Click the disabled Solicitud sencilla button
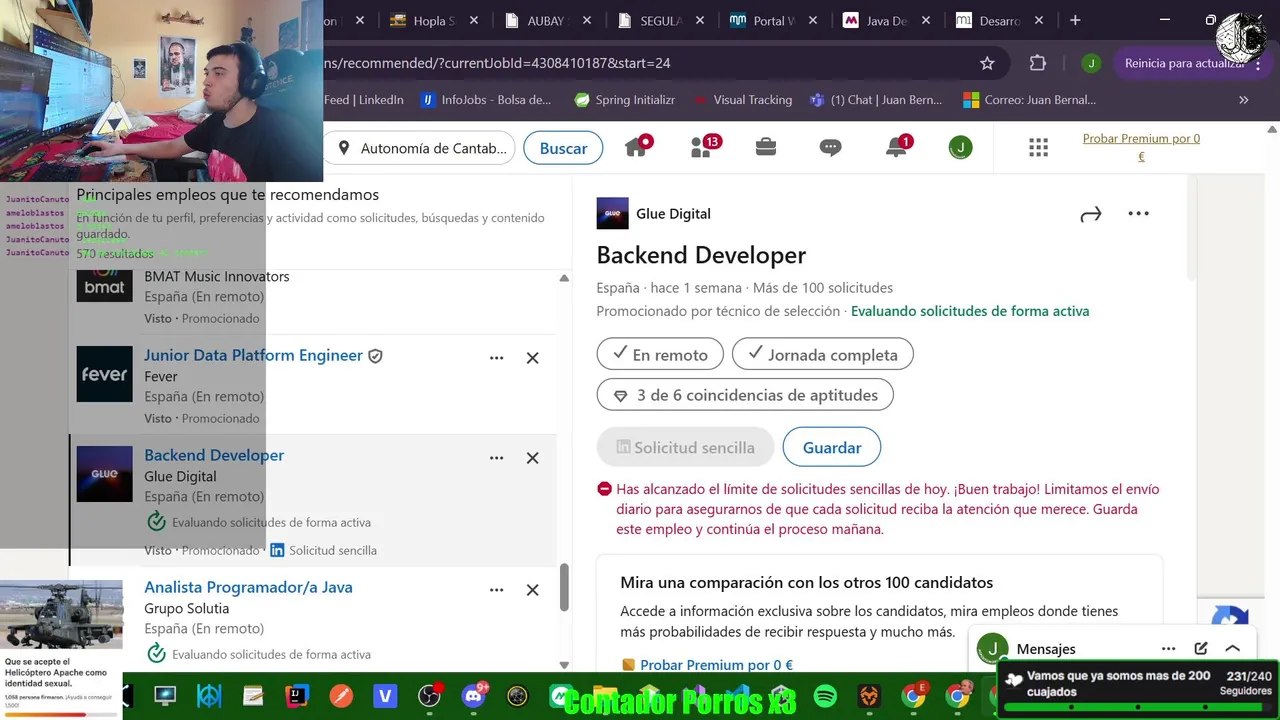The height and width of the screenshot is (720, 1280). pos(685,447)
